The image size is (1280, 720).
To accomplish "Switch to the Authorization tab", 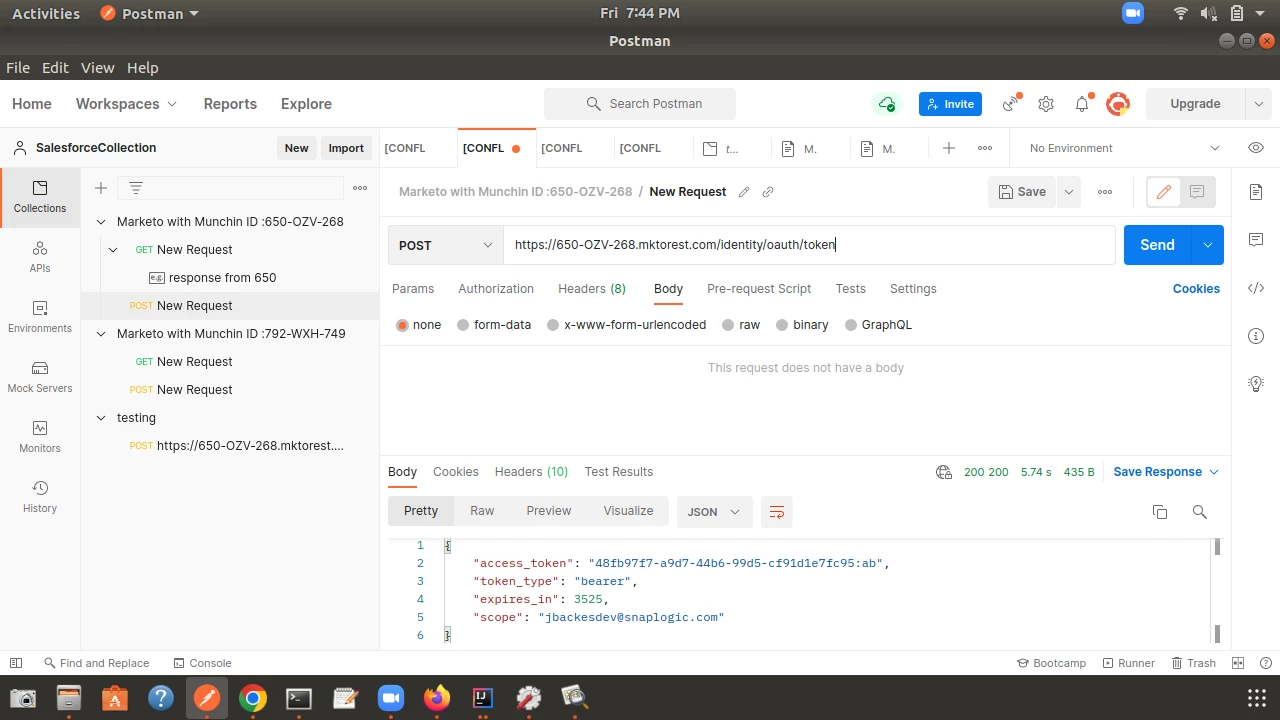I will [x=496, y=289].
